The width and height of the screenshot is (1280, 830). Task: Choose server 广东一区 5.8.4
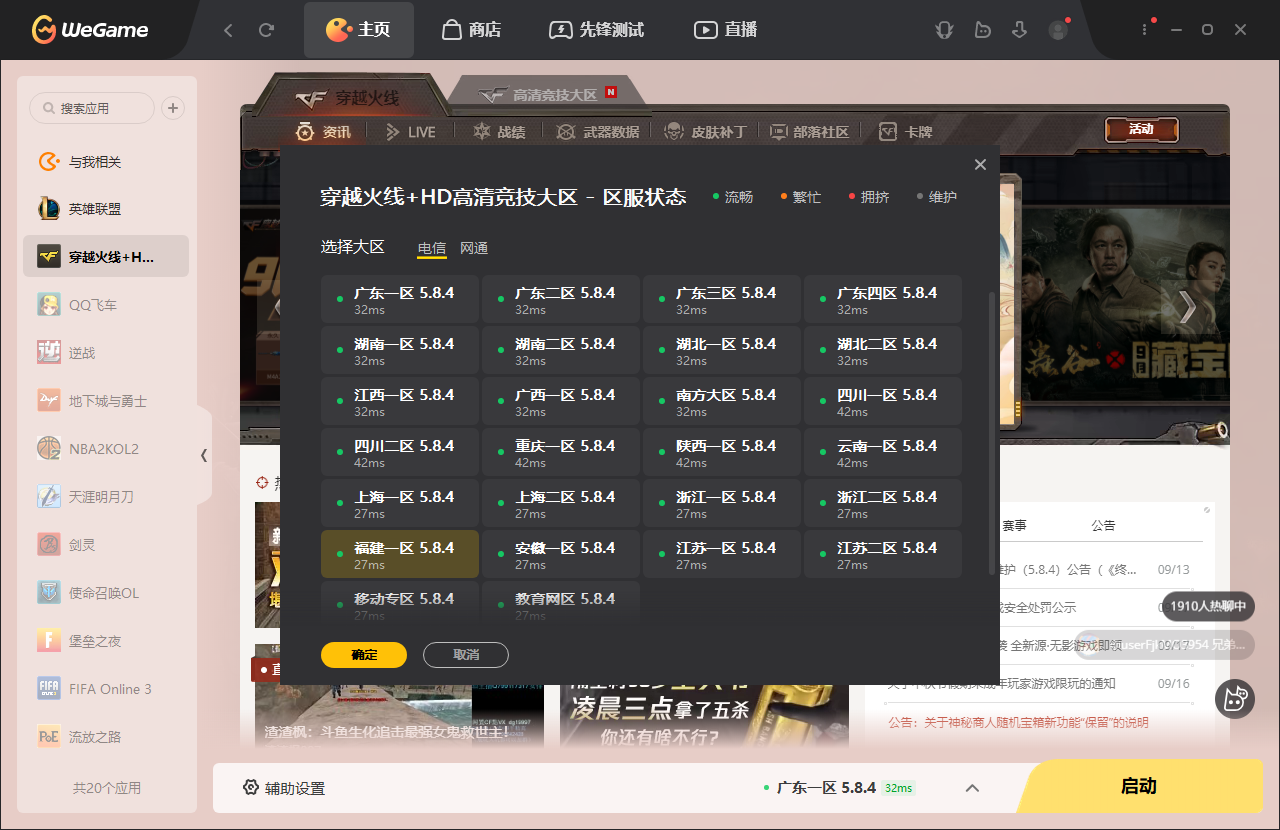[400, 299]
